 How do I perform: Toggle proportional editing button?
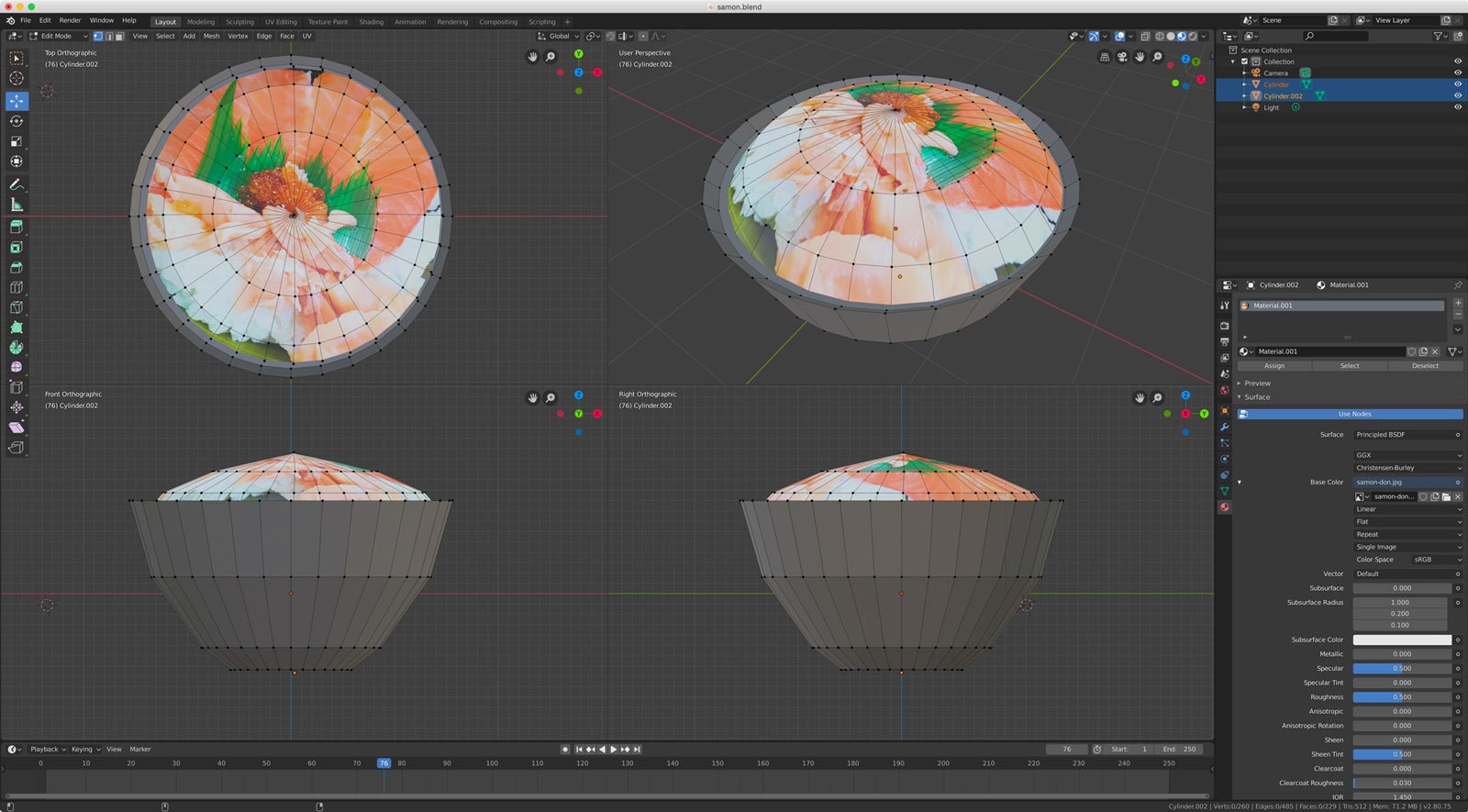(643, 37)
